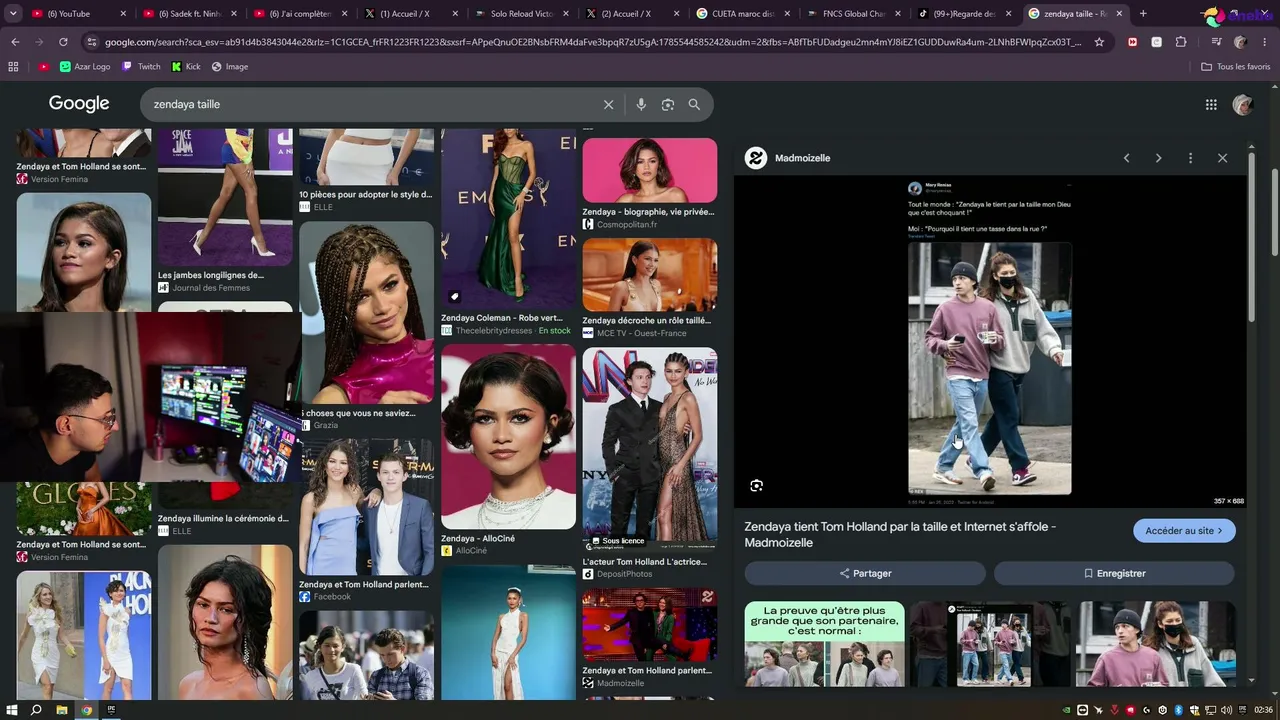Open more options in the Madmoizelle preview

point(1190,158)
